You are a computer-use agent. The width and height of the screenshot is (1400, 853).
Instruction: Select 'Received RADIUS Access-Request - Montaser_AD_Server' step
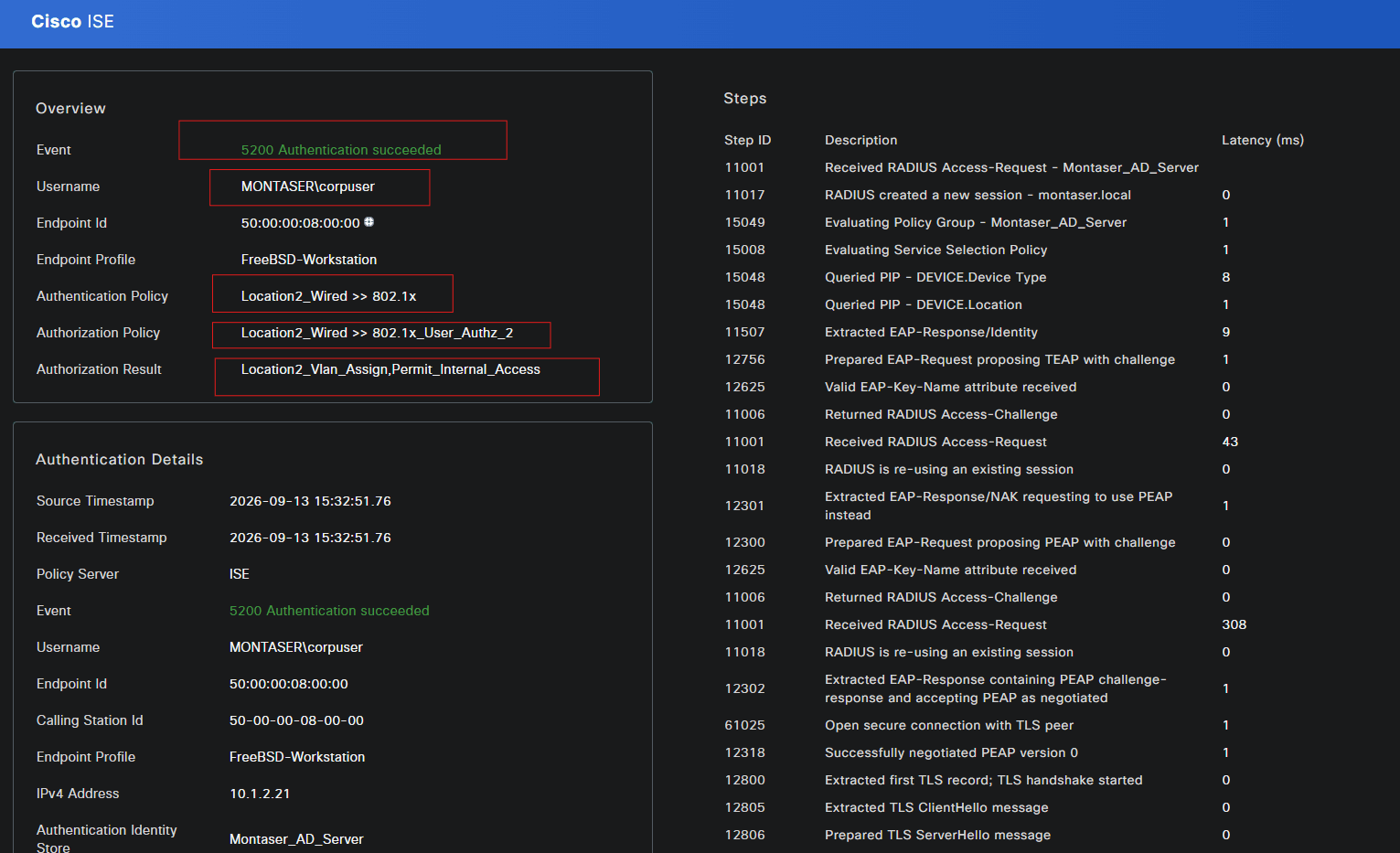pyautogui.click(x=1011, y=167)
